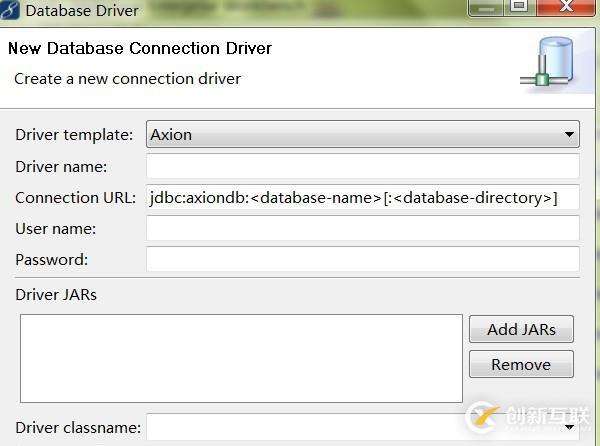Click the Database Driver window title text

[82, 11]
